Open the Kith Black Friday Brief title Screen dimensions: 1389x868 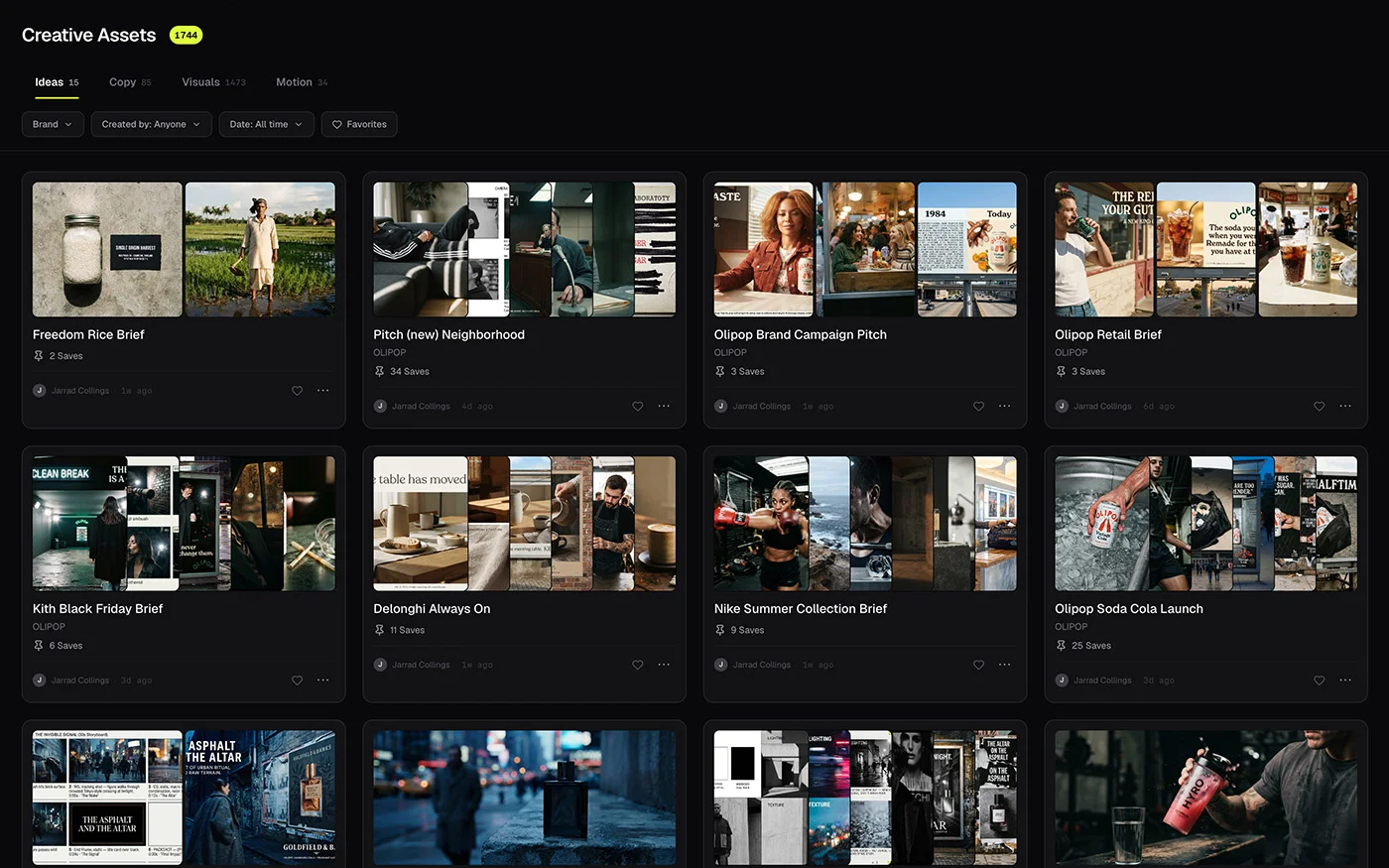pyautogui.click(x=97, y=608)
